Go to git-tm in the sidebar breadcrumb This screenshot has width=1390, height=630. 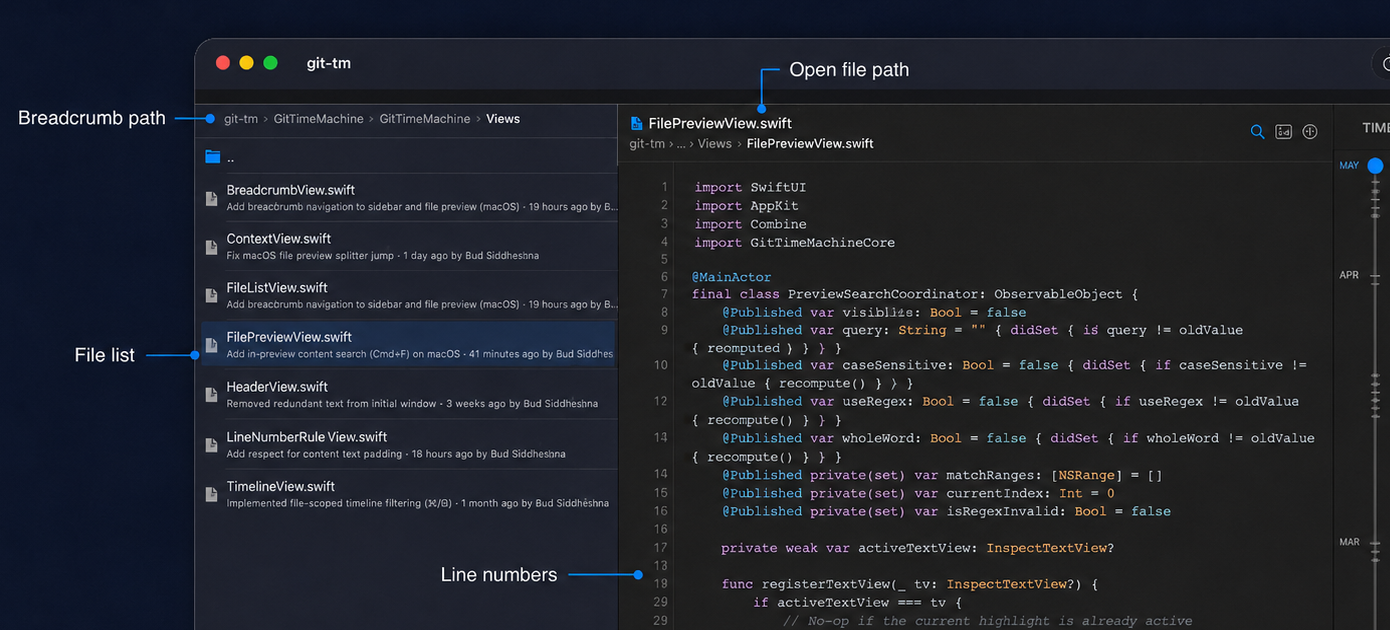(240, 119)
